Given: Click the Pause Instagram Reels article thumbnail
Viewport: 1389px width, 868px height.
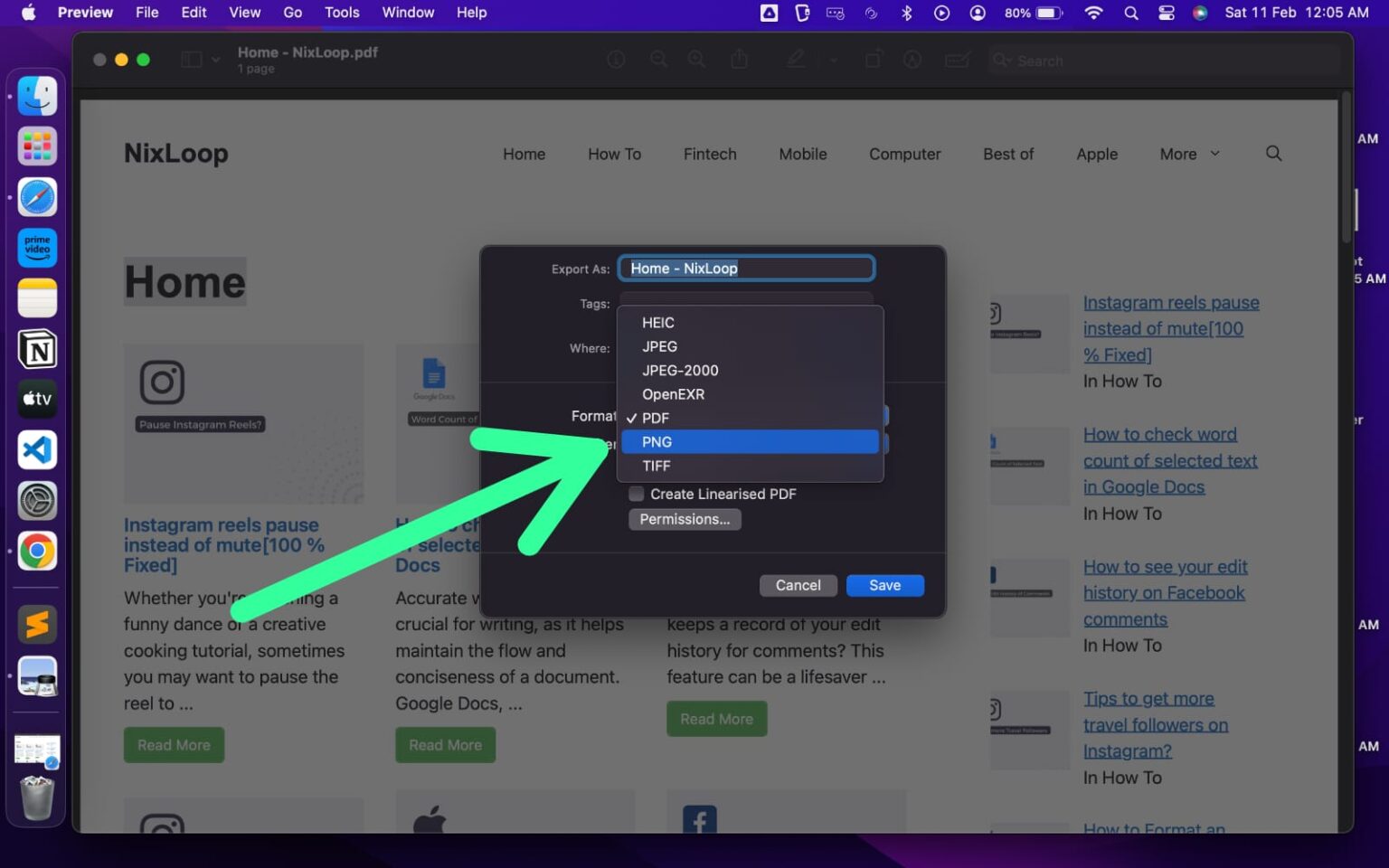Looking at the screenshot, I should pos(243,423).
